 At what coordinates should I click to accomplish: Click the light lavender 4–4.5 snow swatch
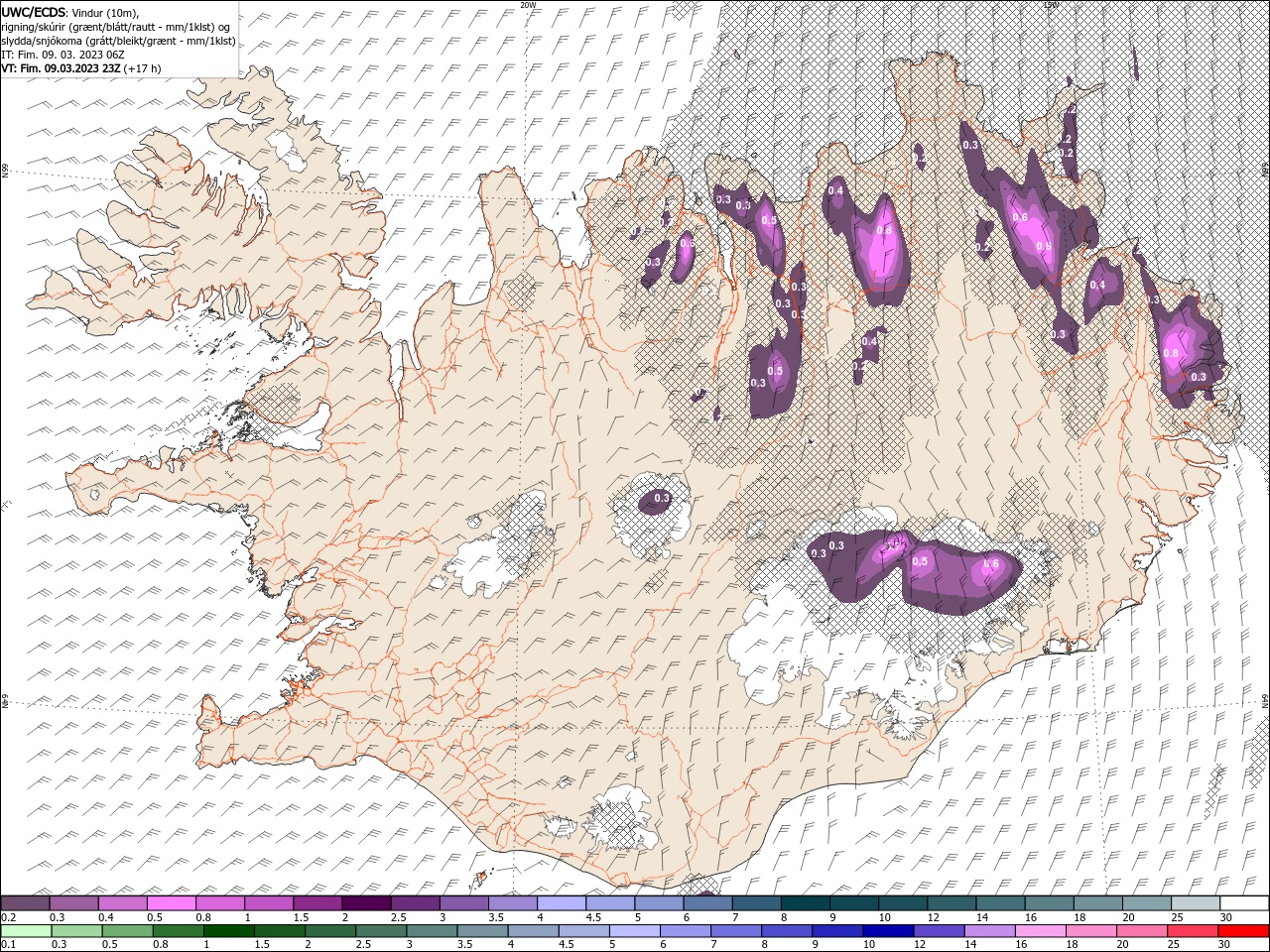[x=561, y=903]
